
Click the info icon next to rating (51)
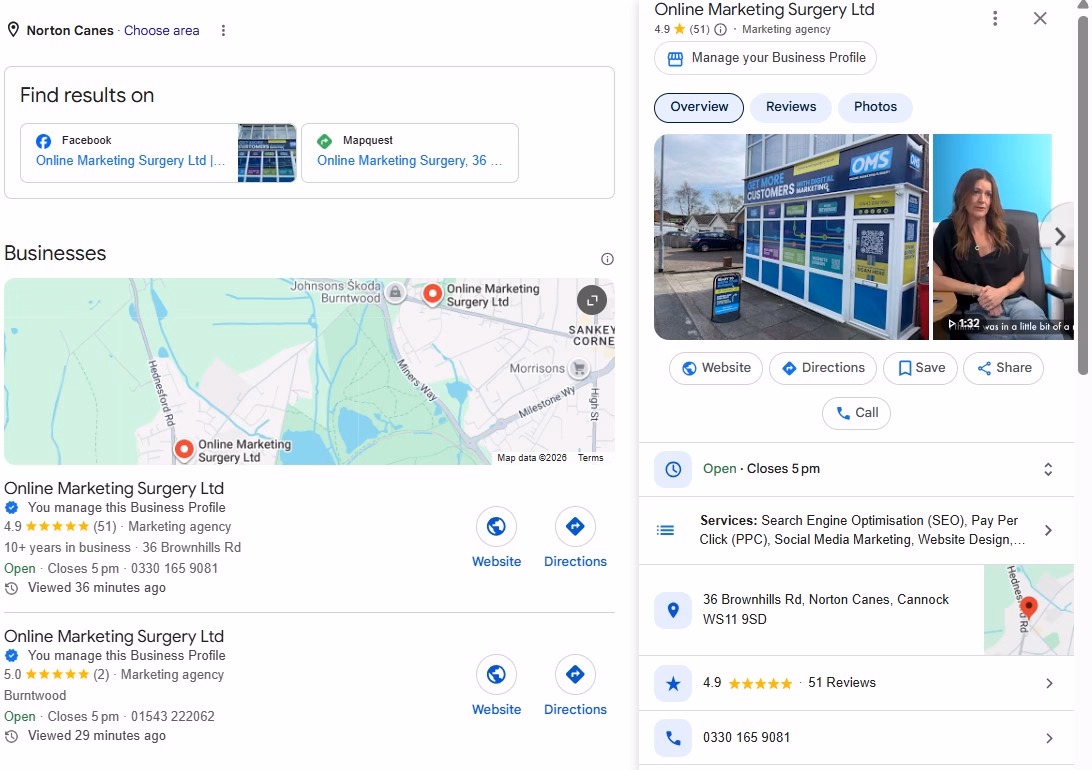[x=721, y=29]
